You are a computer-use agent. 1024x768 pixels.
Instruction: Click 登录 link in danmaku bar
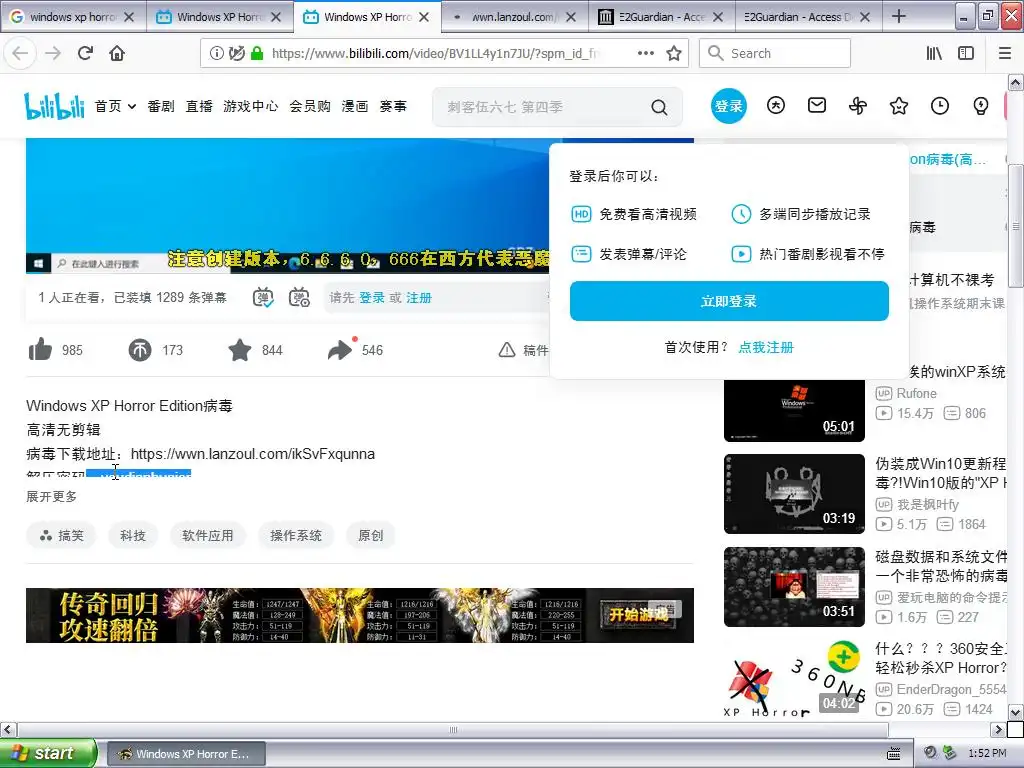(372, 298)
